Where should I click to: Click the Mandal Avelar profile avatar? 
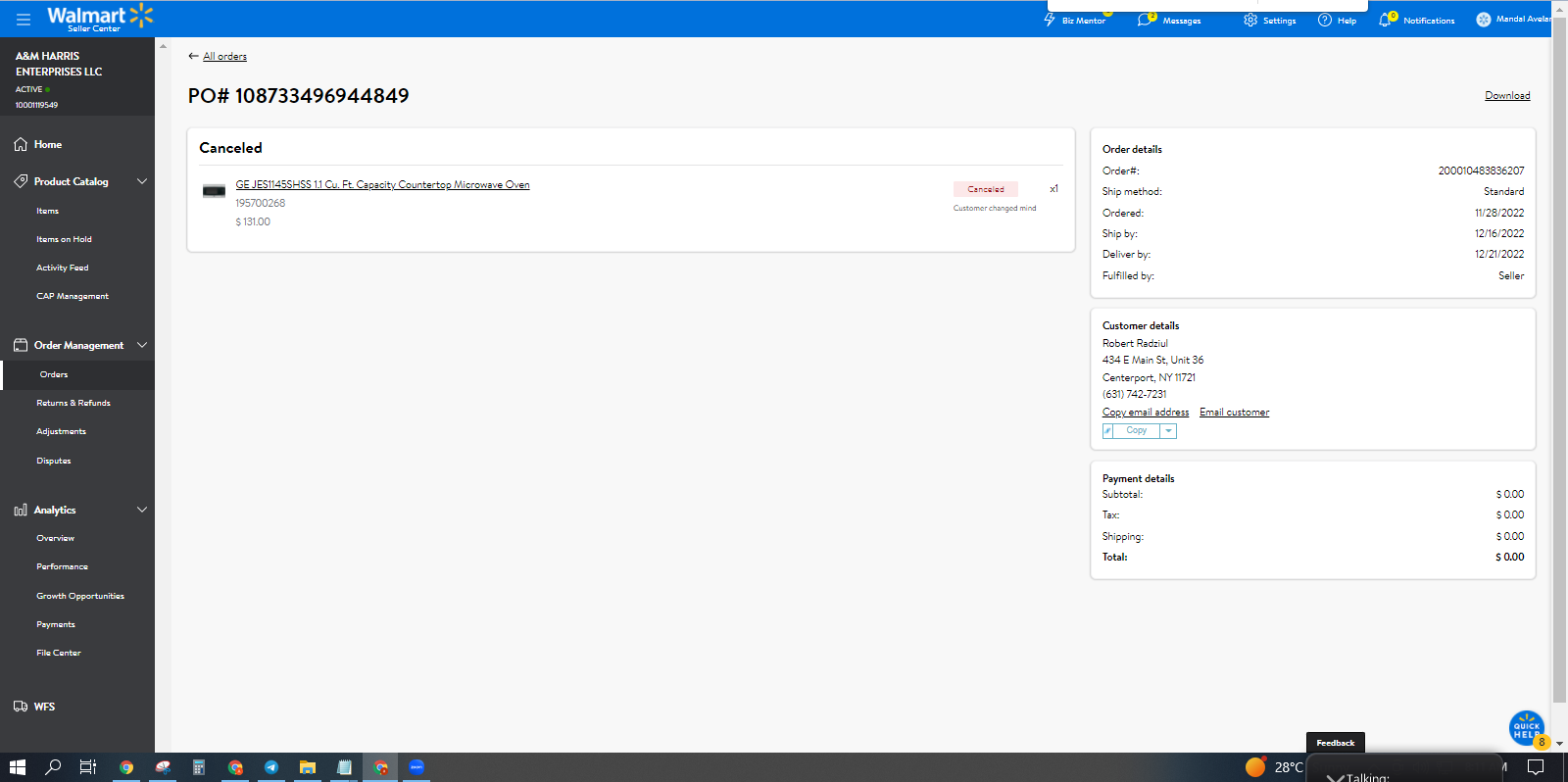[x=1484, y=20]
